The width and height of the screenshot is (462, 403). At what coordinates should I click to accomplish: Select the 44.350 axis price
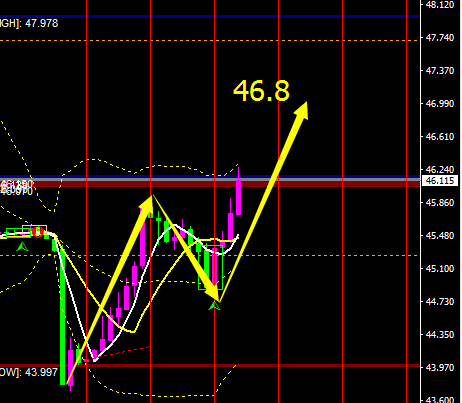coord(440,335)
